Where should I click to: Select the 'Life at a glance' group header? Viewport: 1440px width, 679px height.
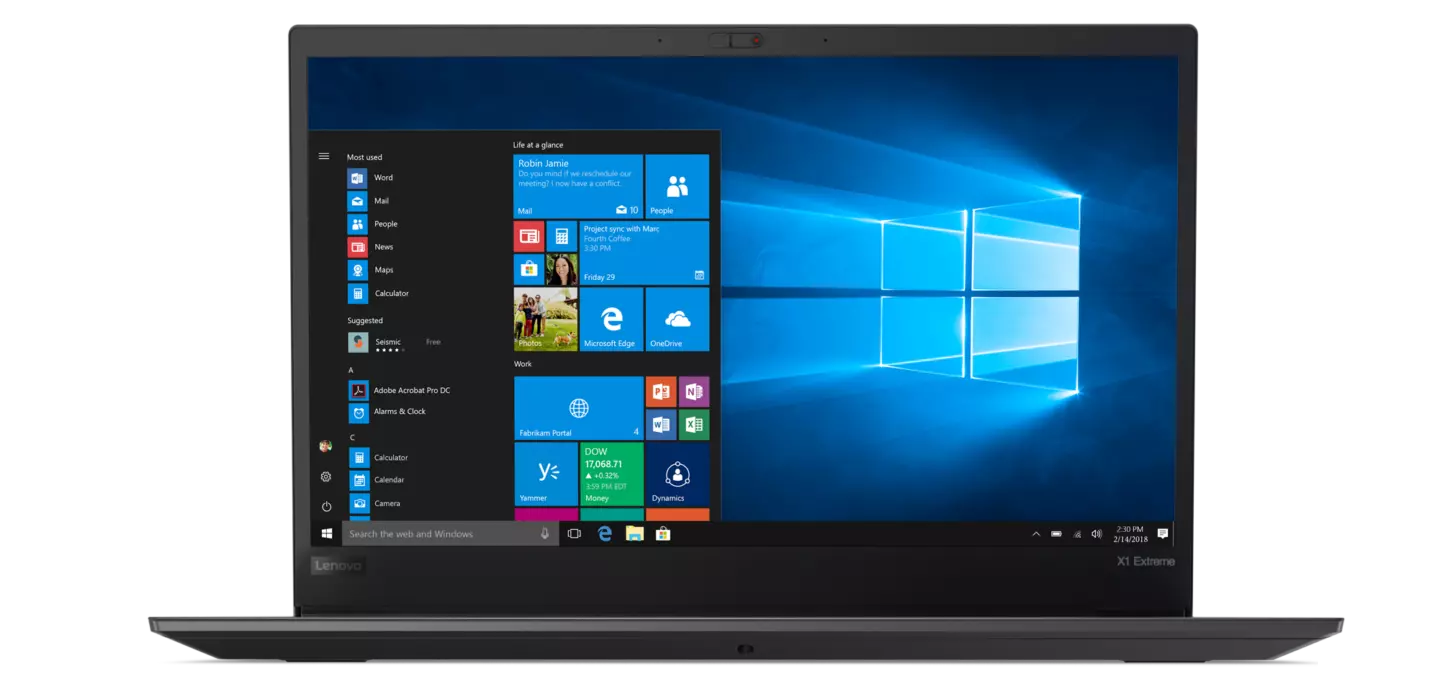pyautogui.click(x=538, y=145)
